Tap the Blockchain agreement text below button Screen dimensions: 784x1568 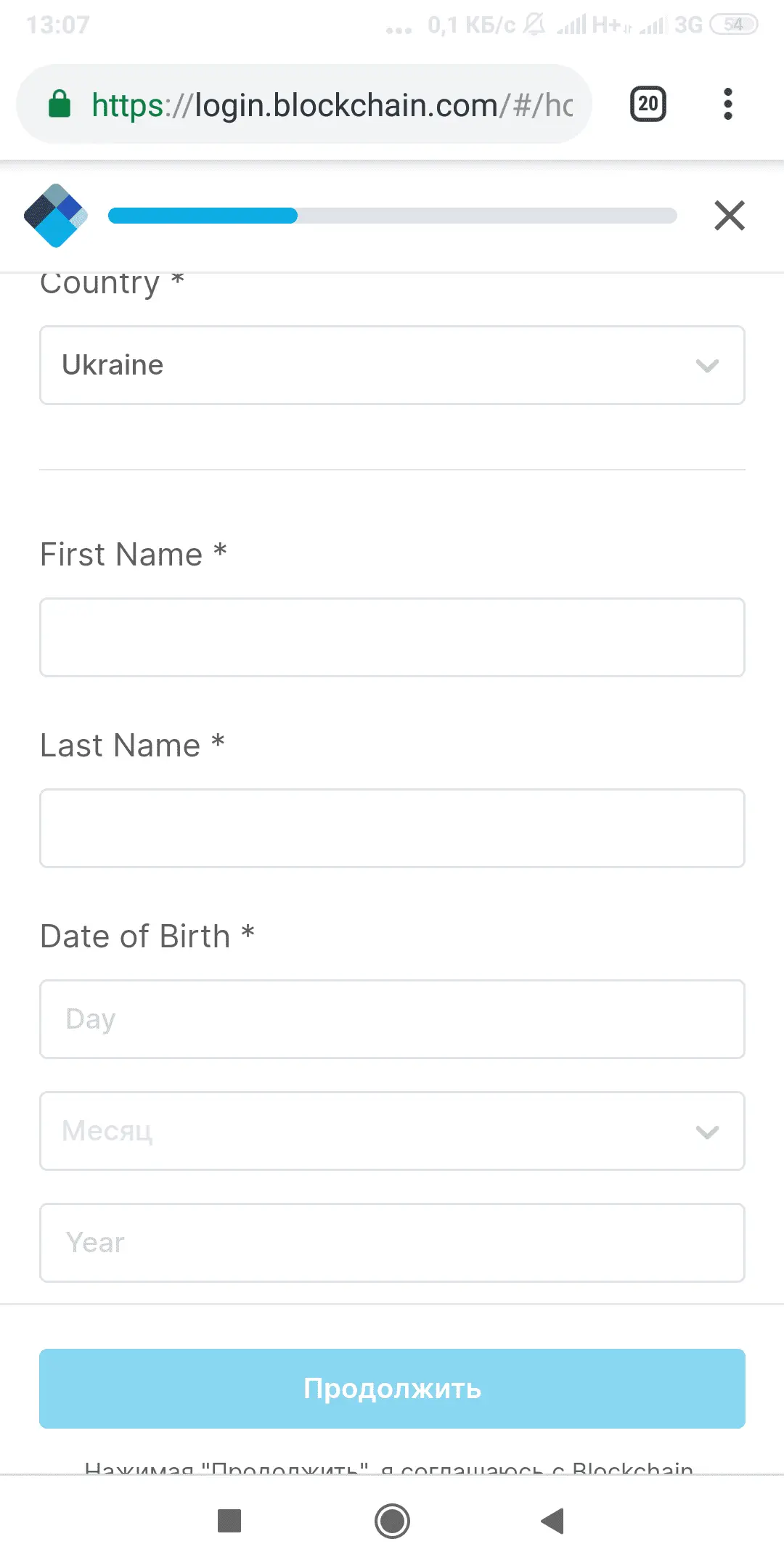pyautogui.click(x=389, y=1468)
